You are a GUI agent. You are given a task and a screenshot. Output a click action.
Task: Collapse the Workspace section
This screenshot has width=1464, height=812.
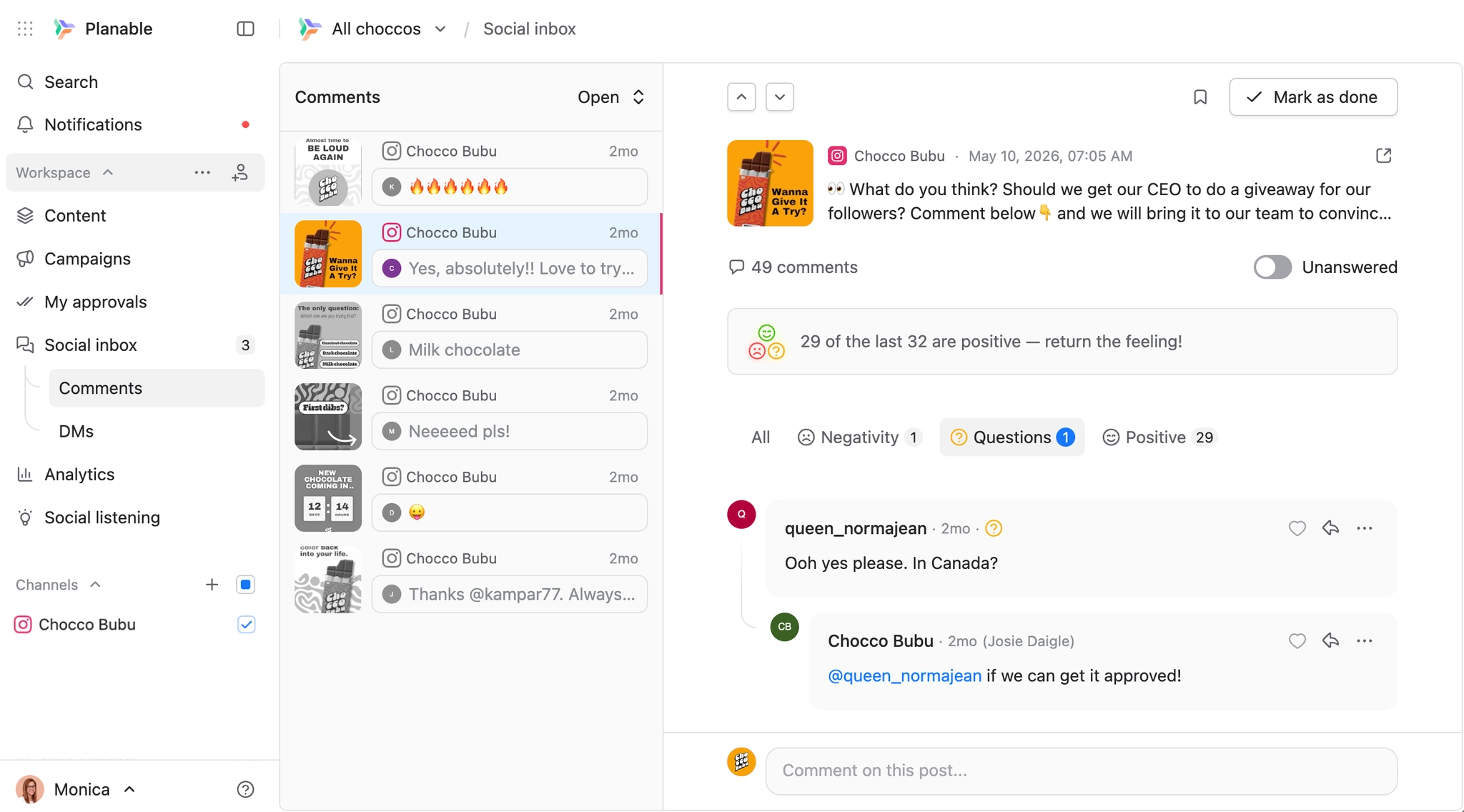[108, 172]
